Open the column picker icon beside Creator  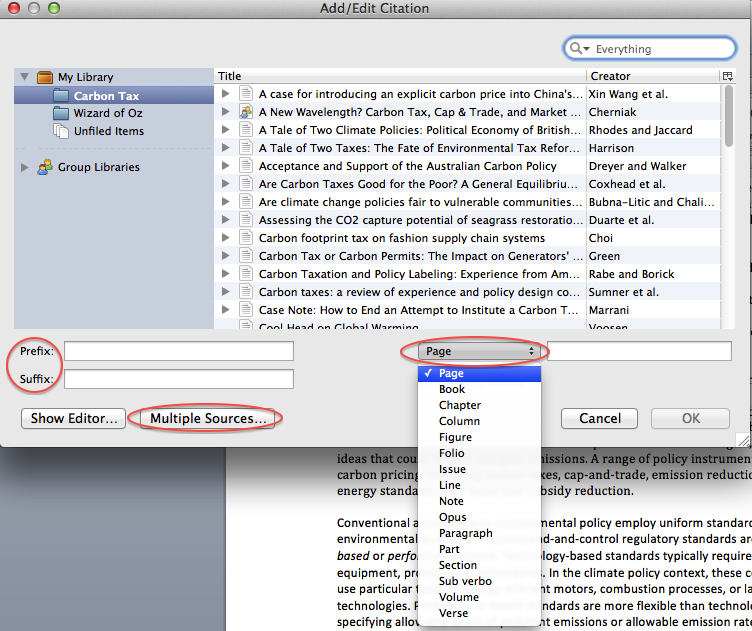coord(727,76)
